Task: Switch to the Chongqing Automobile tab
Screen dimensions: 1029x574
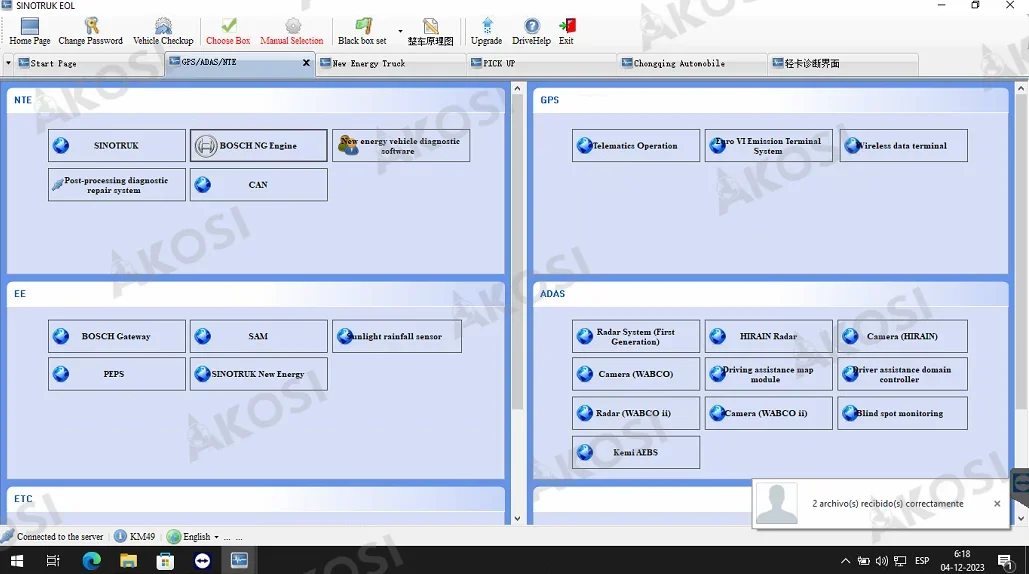Action: click(x=692, y=64)
